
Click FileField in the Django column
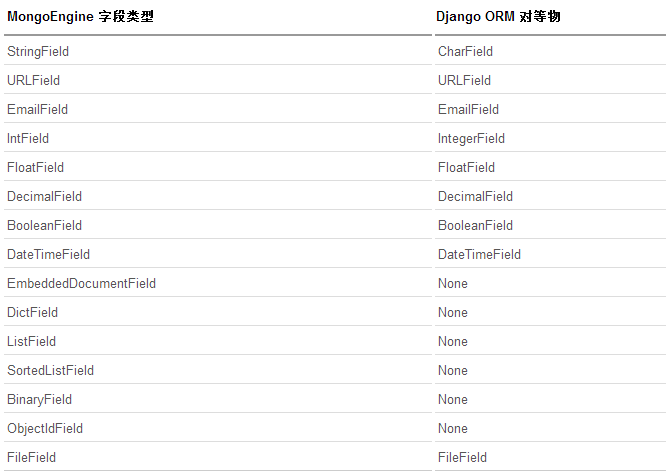pyautogui.click(x=462, y=457)
